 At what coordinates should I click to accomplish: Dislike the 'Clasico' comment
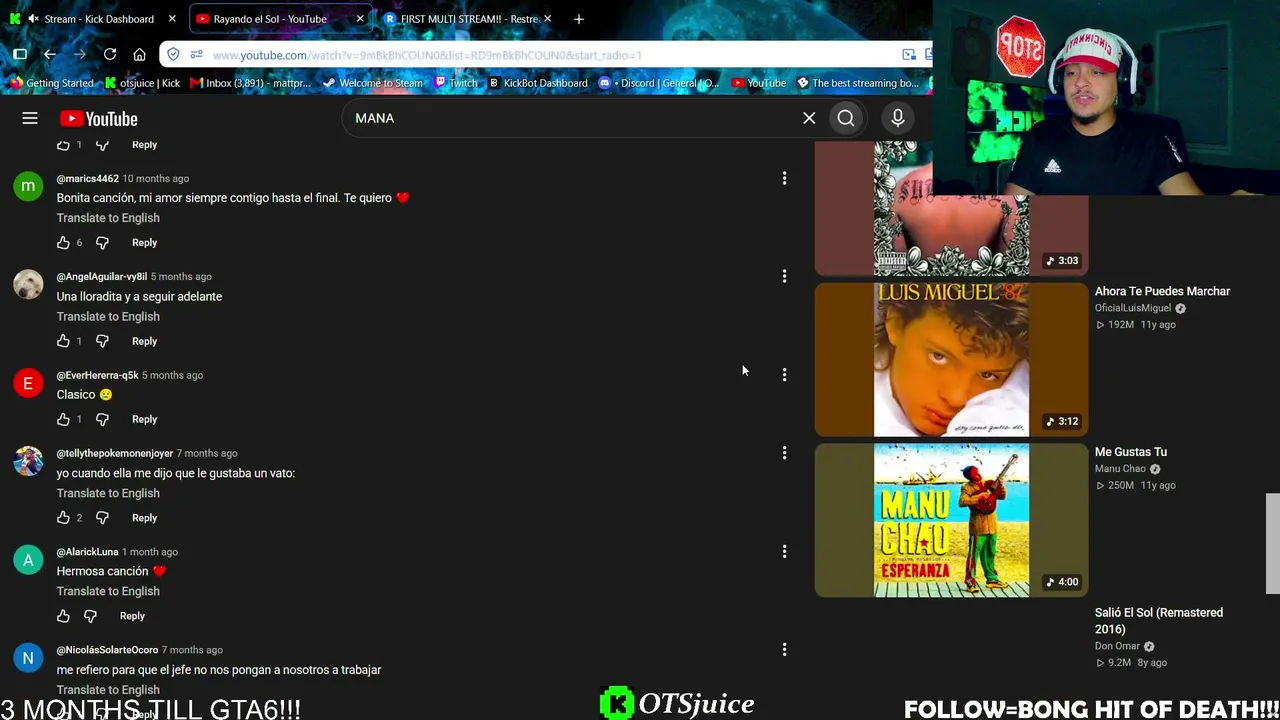point(102,419)
